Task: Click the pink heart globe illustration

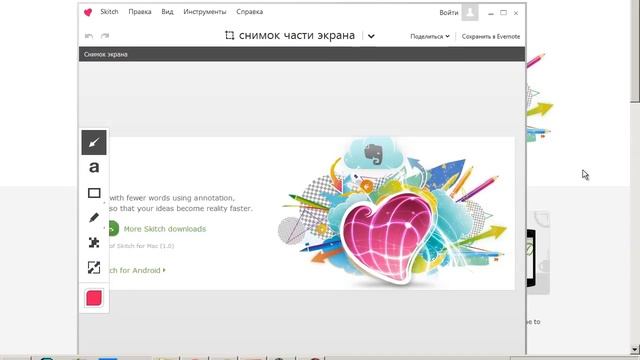Action: coord(387,237)
